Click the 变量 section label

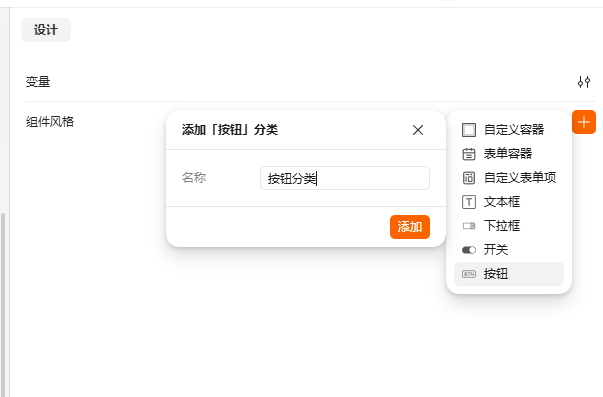(x=38, y=82)
